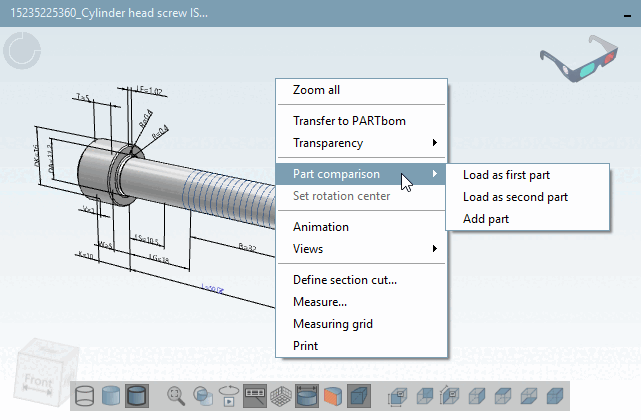
Task: Click the circular progress indicator icon
Action: 22,51
